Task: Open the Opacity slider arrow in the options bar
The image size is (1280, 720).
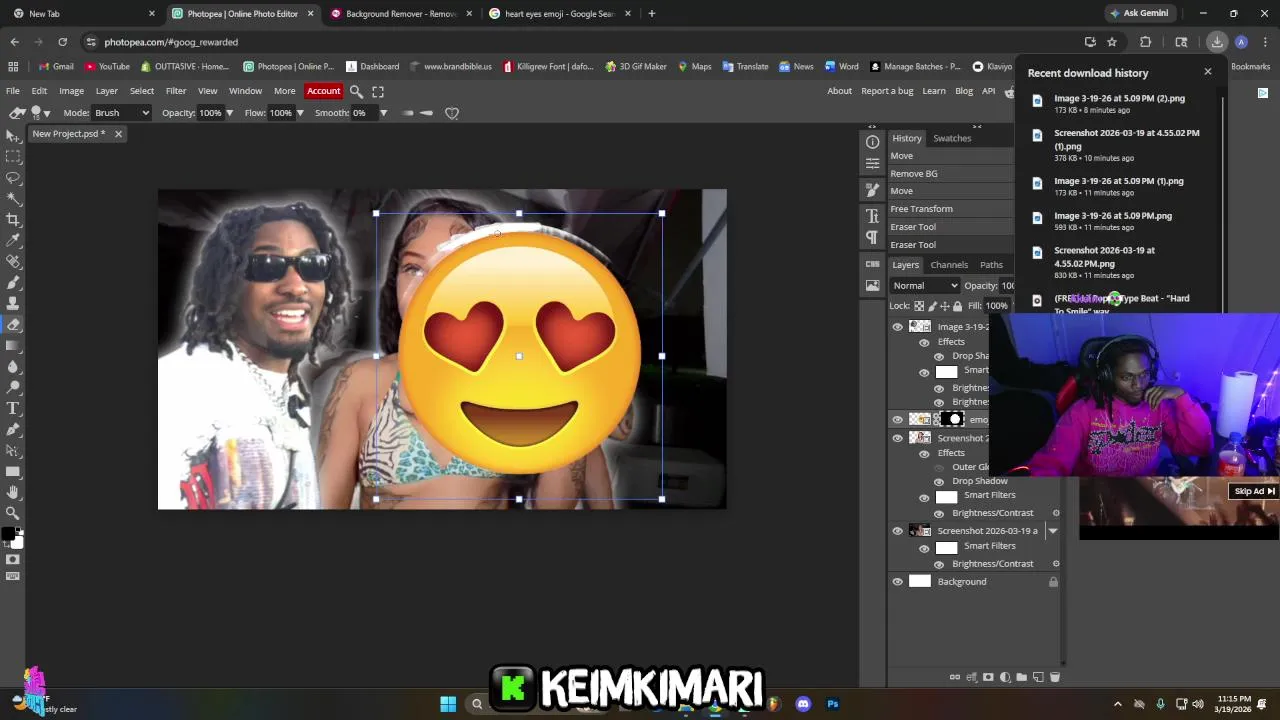Action: tap(229, 113)
